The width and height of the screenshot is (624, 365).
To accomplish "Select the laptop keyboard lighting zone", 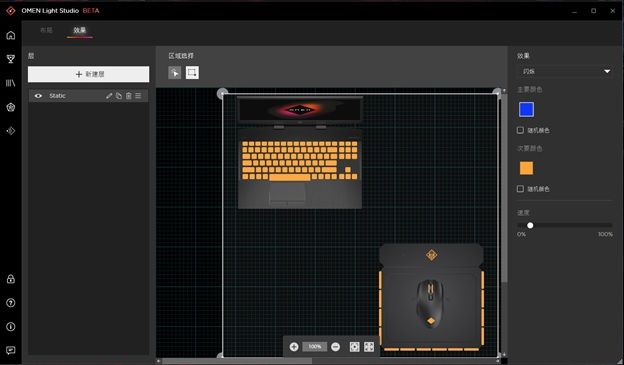I will (300, 160).
